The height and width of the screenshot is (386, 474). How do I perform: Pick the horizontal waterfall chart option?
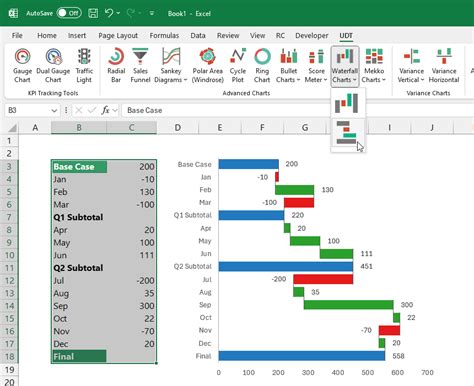tap(347, 133)
